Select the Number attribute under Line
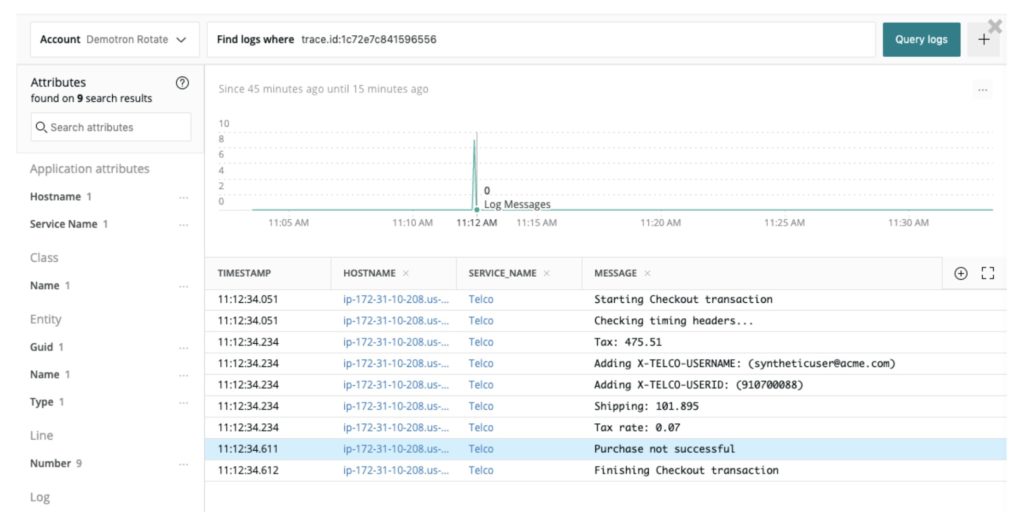Viewport: 1024px width, 512px height. [56, 463]
